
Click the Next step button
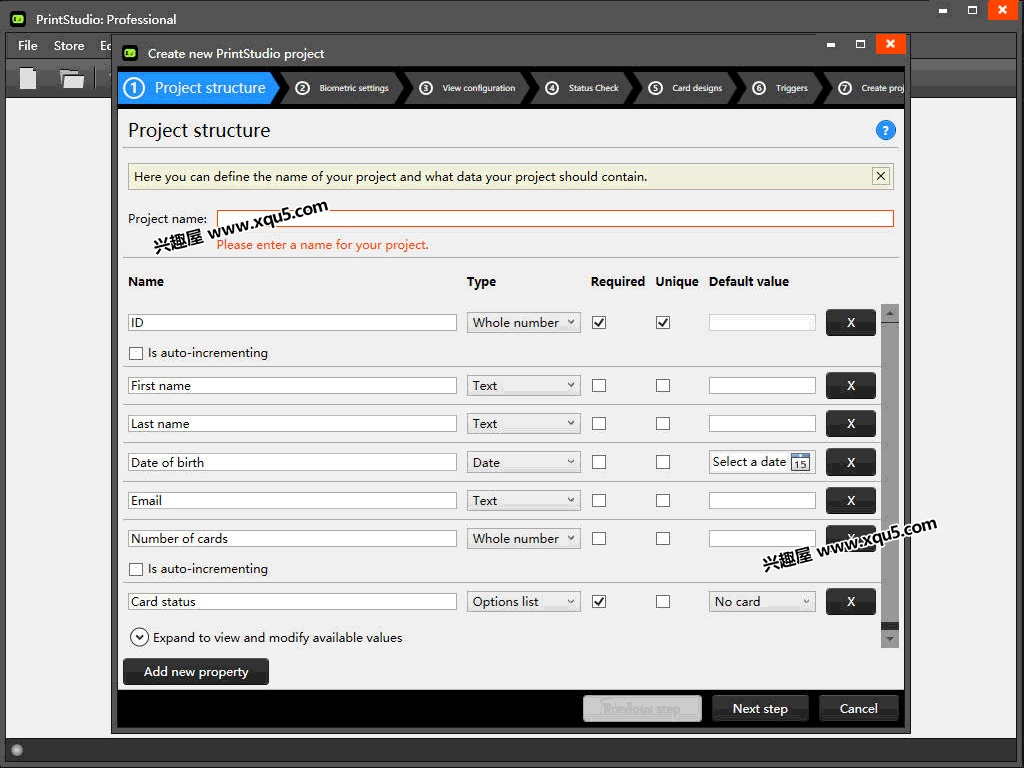(x=760, y=709)
